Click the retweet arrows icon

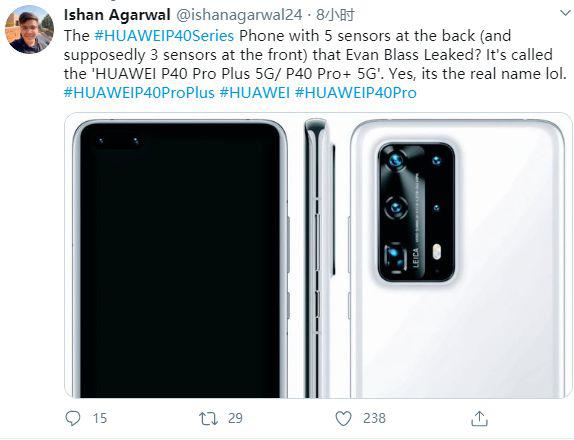pos(208,418)
